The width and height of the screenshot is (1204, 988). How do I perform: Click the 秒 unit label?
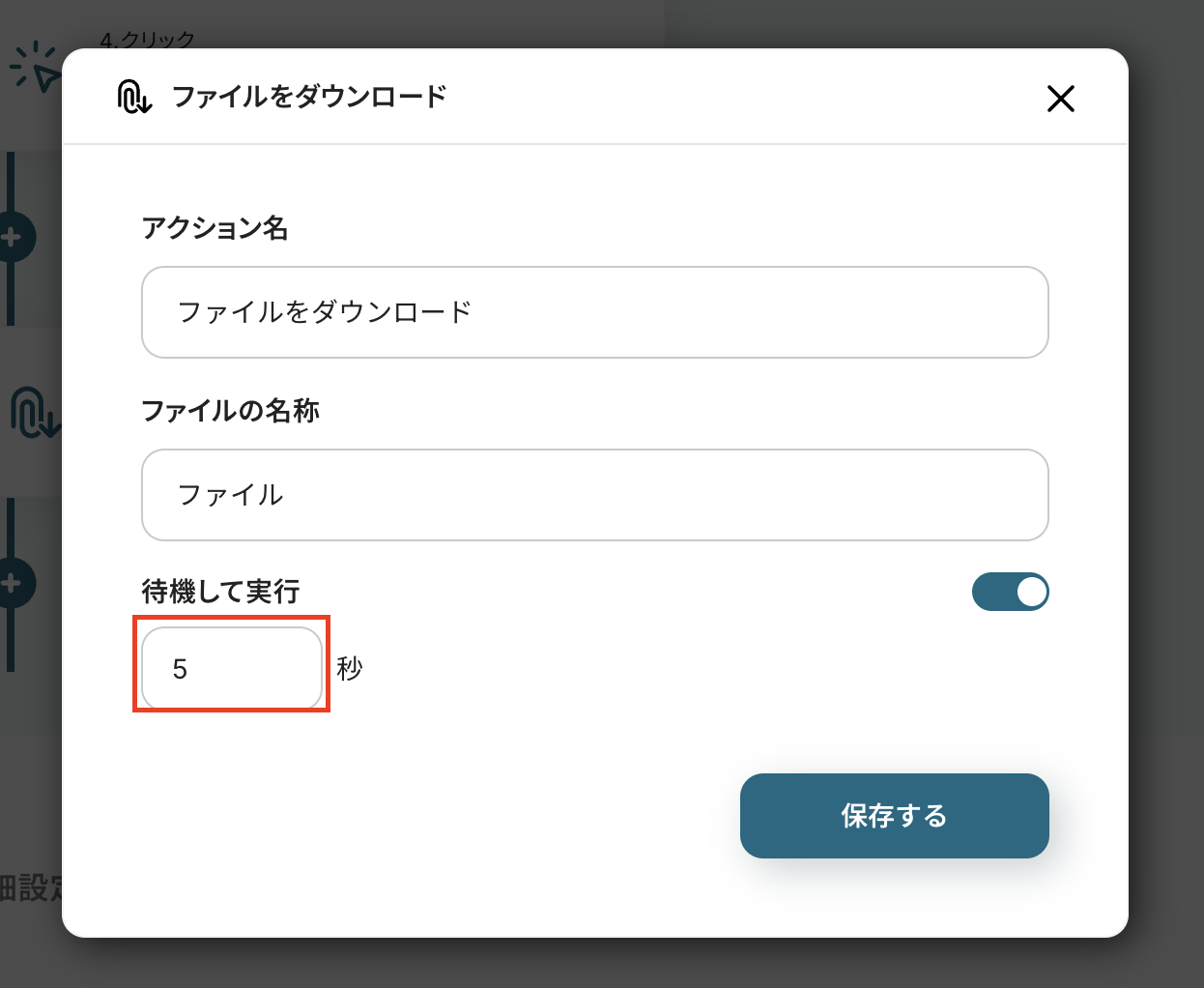pos(349,668)
